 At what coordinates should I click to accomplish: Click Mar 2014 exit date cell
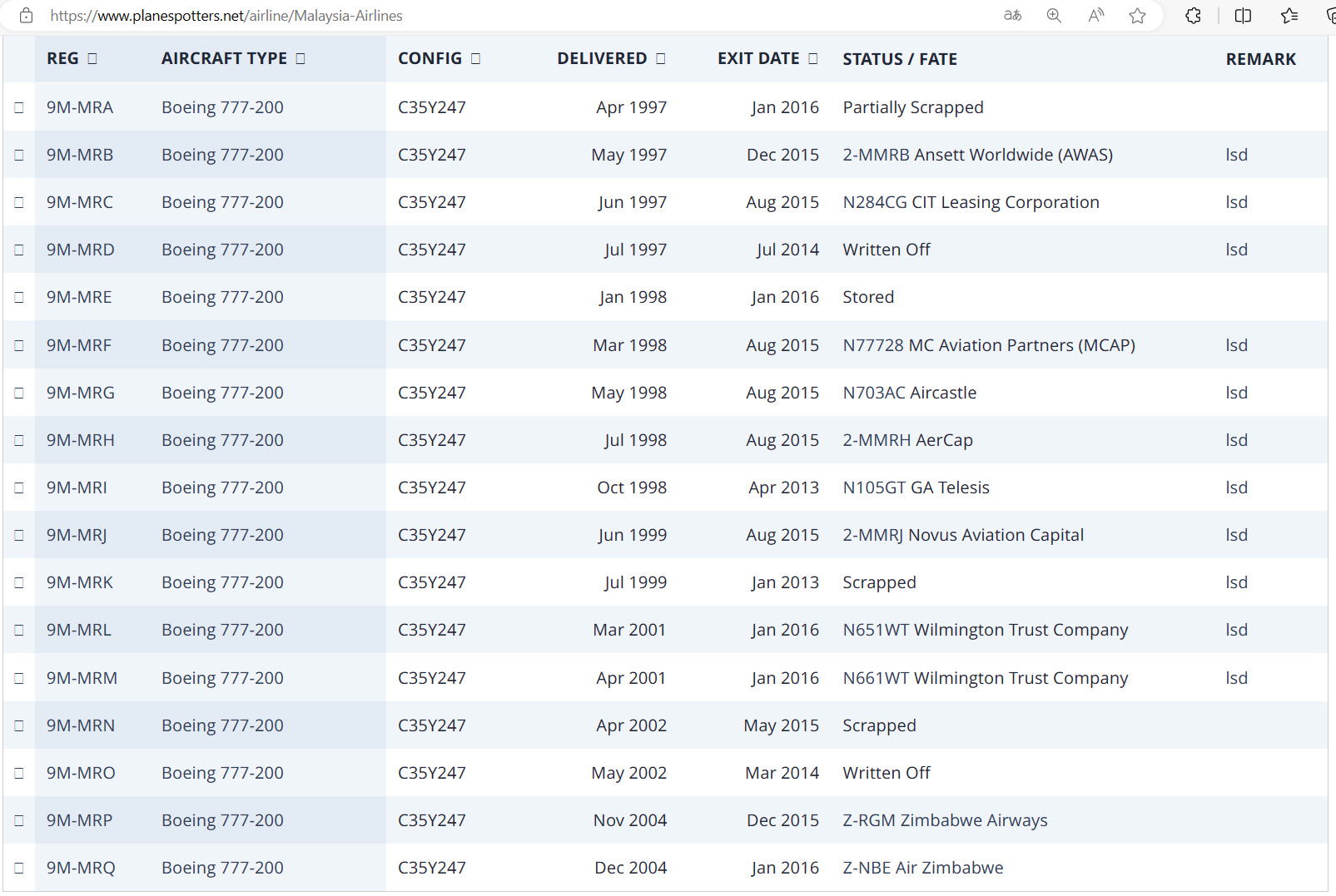pos(782,773)
